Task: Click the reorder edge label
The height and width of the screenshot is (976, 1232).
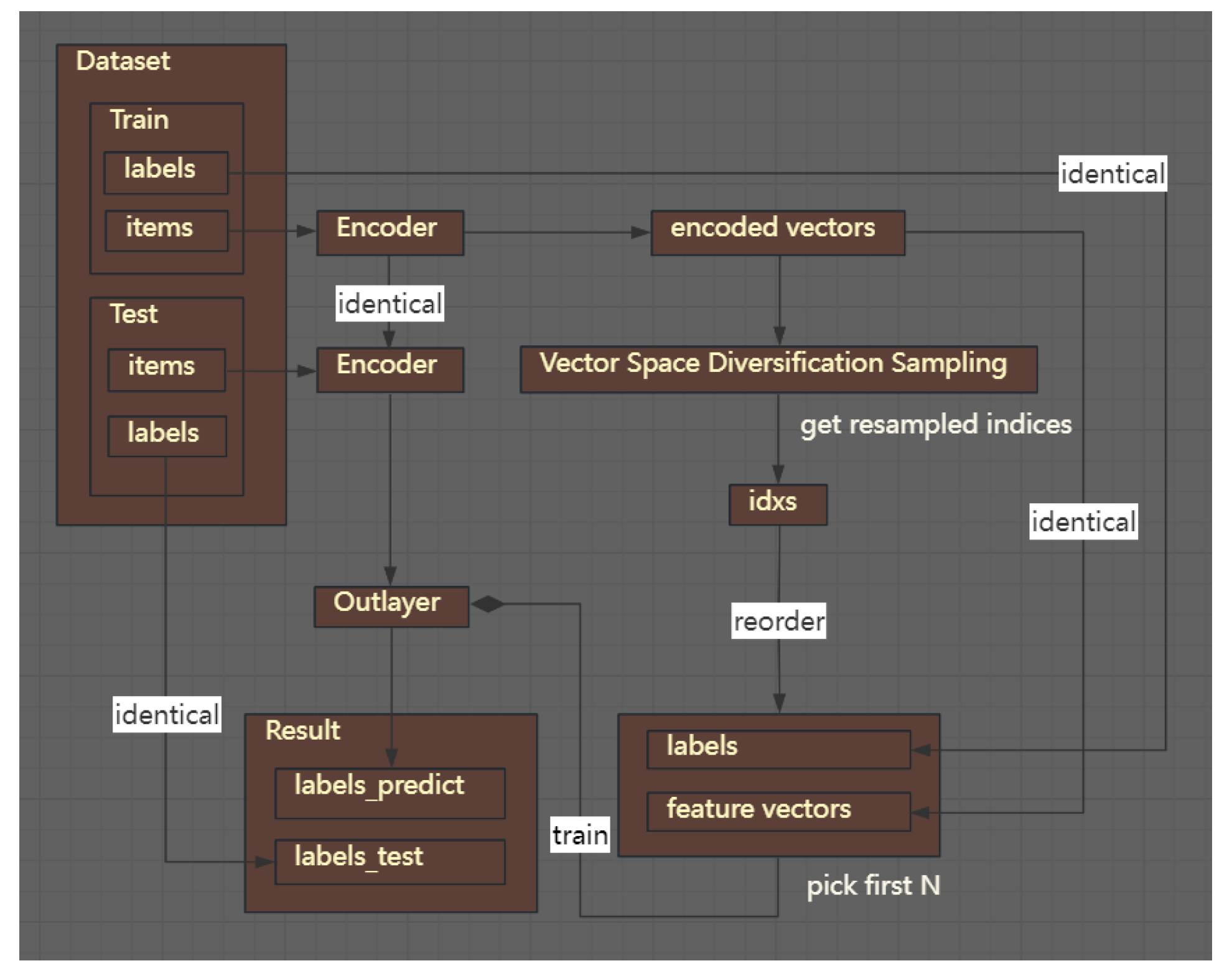Action: coord(778,621)
